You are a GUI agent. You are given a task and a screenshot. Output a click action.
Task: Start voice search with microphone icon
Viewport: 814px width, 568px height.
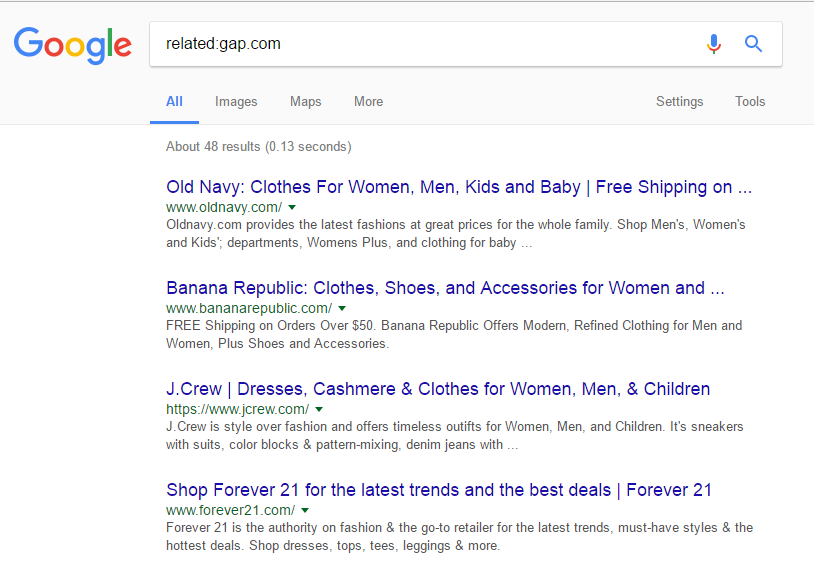(x=713, y=44)
